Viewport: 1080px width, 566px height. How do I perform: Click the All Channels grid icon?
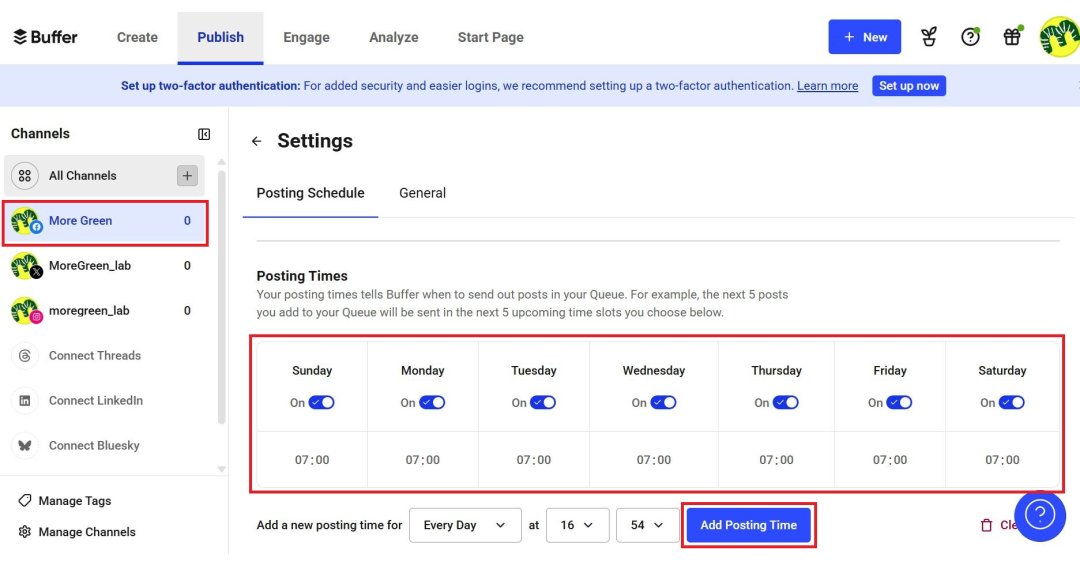pyautogui.click(x=25, y=176)
